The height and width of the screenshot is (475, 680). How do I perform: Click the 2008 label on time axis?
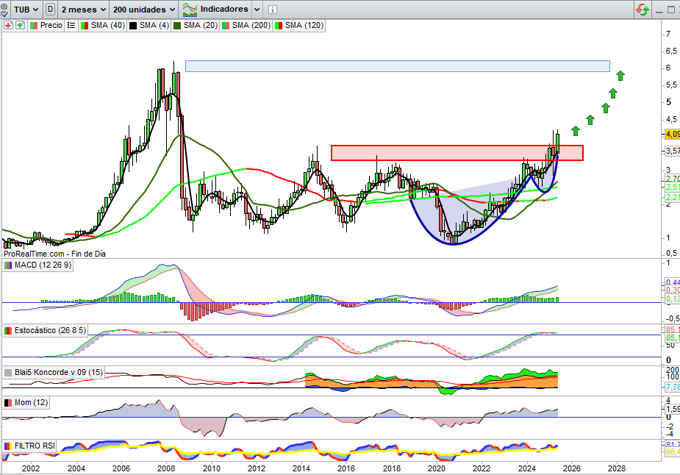[166, 468]
